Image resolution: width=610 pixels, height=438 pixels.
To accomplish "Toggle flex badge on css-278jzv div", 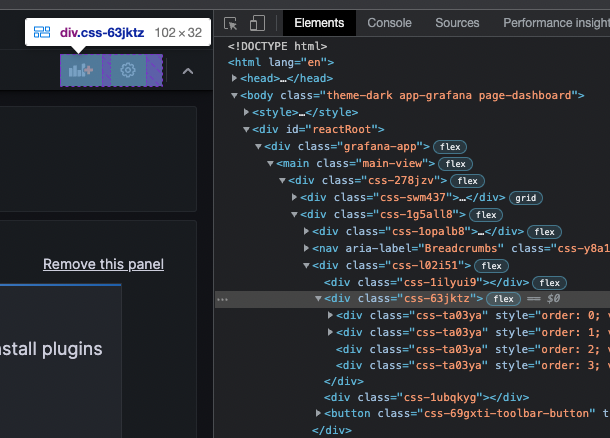I will point(467,181).
